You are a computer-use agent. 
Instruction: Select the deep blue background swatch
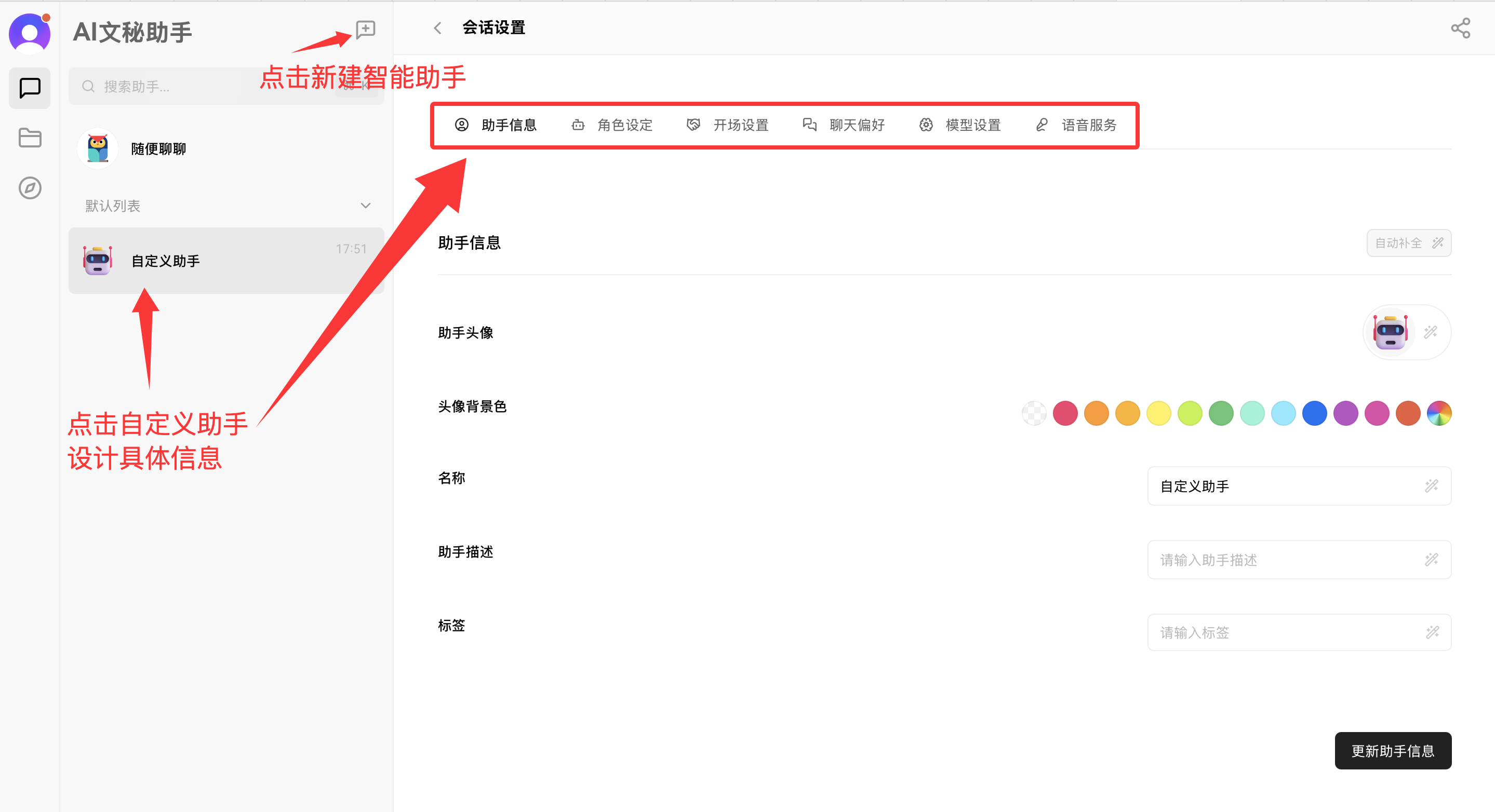coord(1315,414)
